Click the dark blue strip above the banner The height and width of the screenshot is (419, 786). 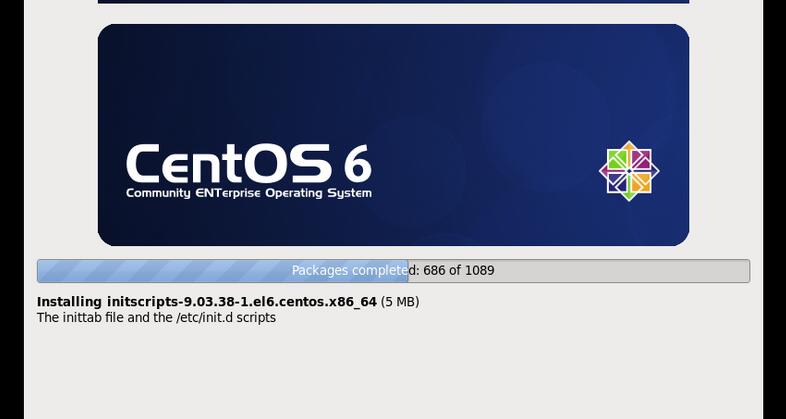point(393,1)
